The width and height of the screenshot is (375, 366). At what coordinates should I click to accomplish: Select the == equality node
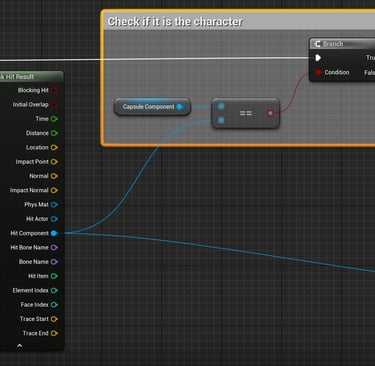(x=246, y=113)
